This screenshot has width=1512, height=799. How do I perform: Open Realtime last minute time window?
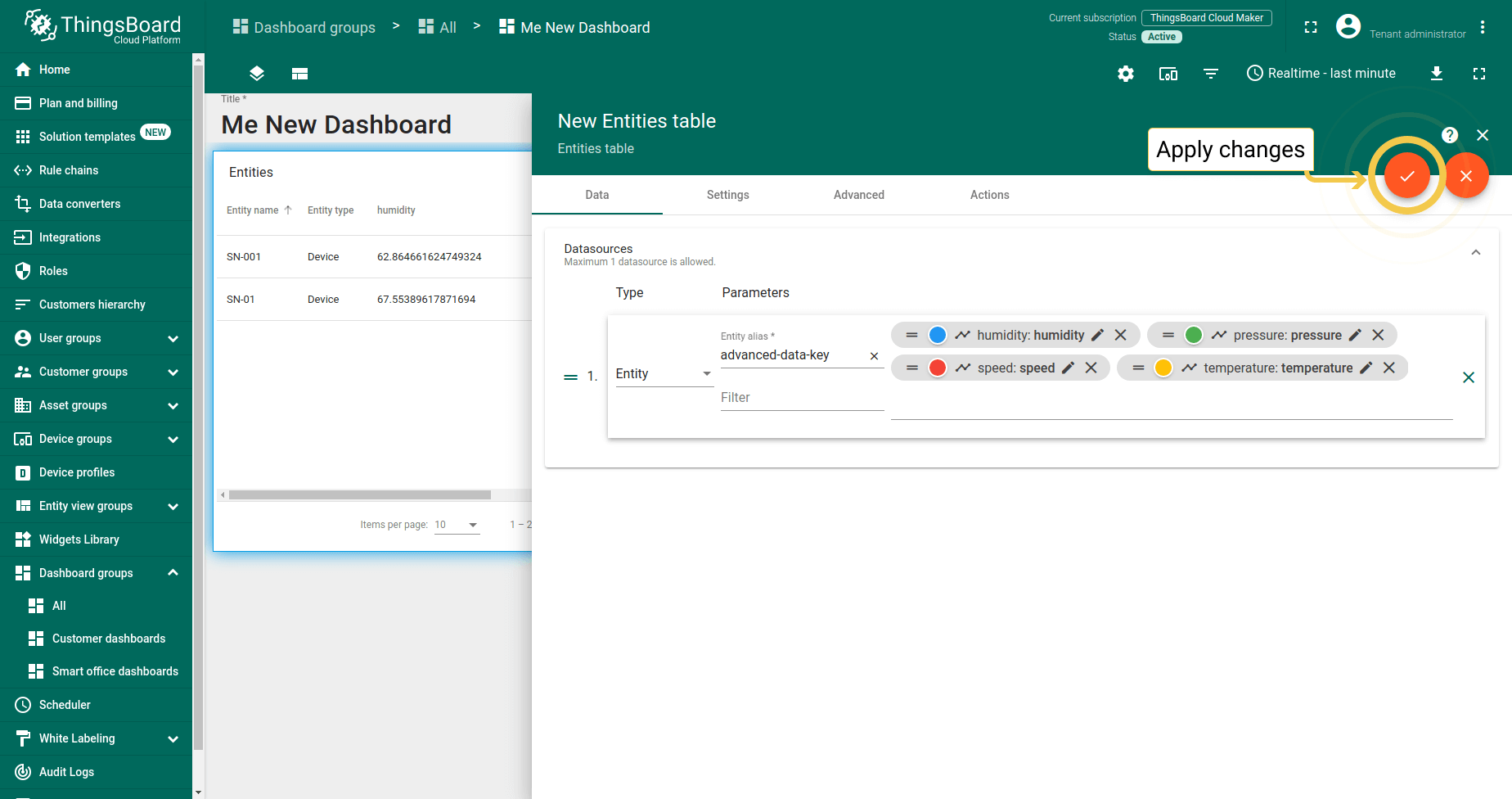pyautogui.click(x=1321, y=74)
